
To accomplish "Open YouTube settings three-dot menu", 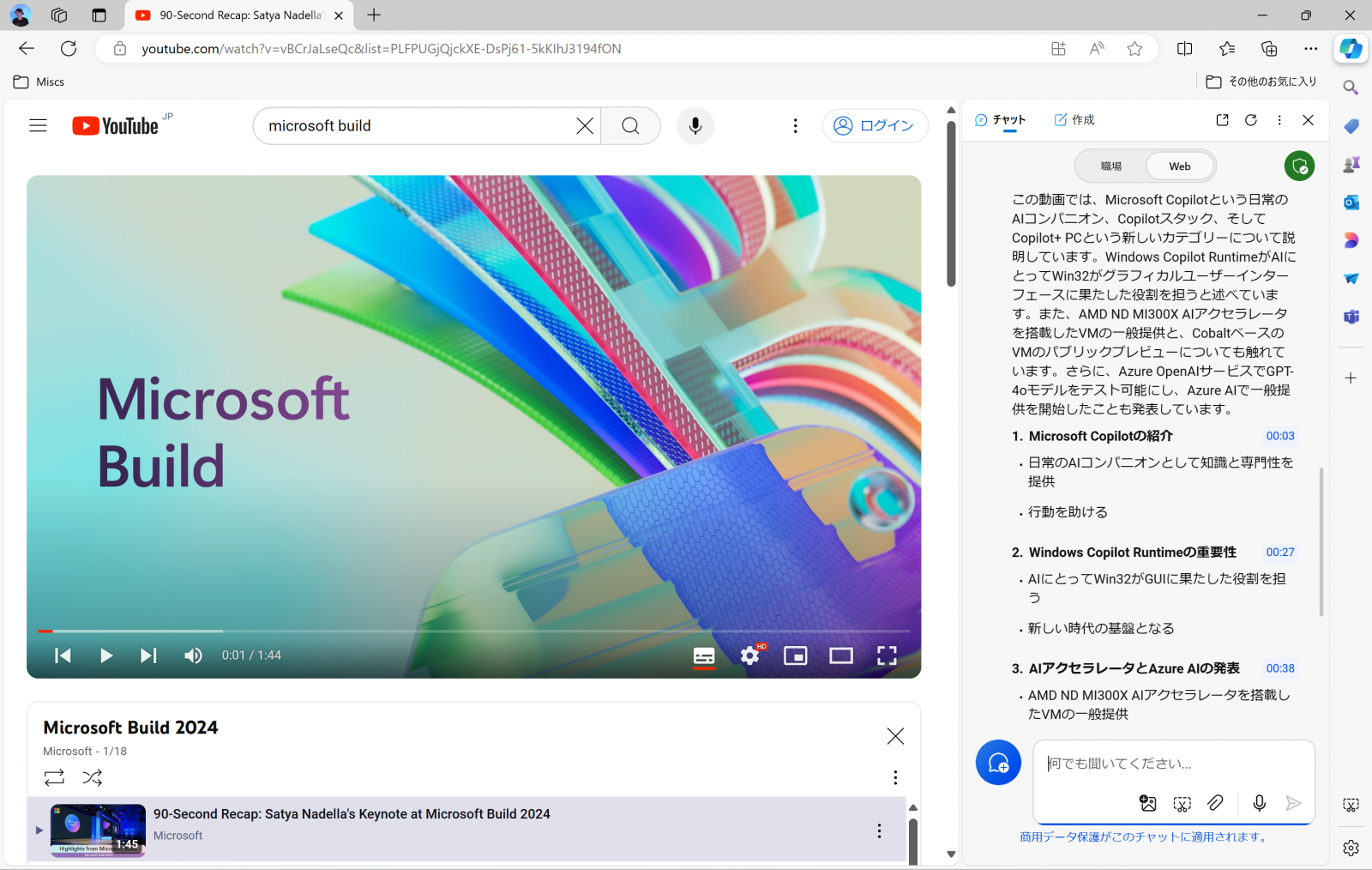I will [795, 126].
